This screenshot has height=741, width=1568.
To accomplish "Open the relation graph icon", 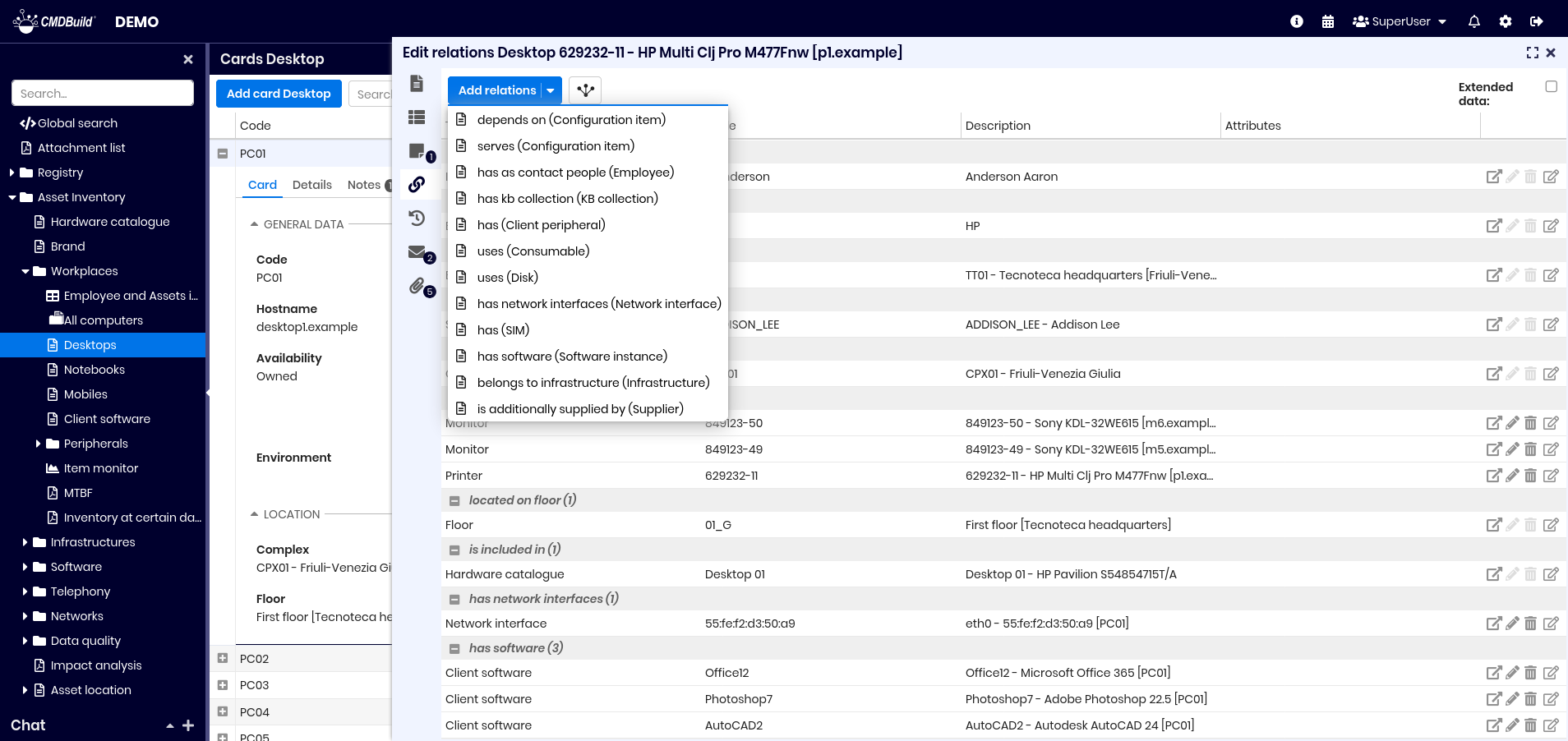I will tap(585, 90).
